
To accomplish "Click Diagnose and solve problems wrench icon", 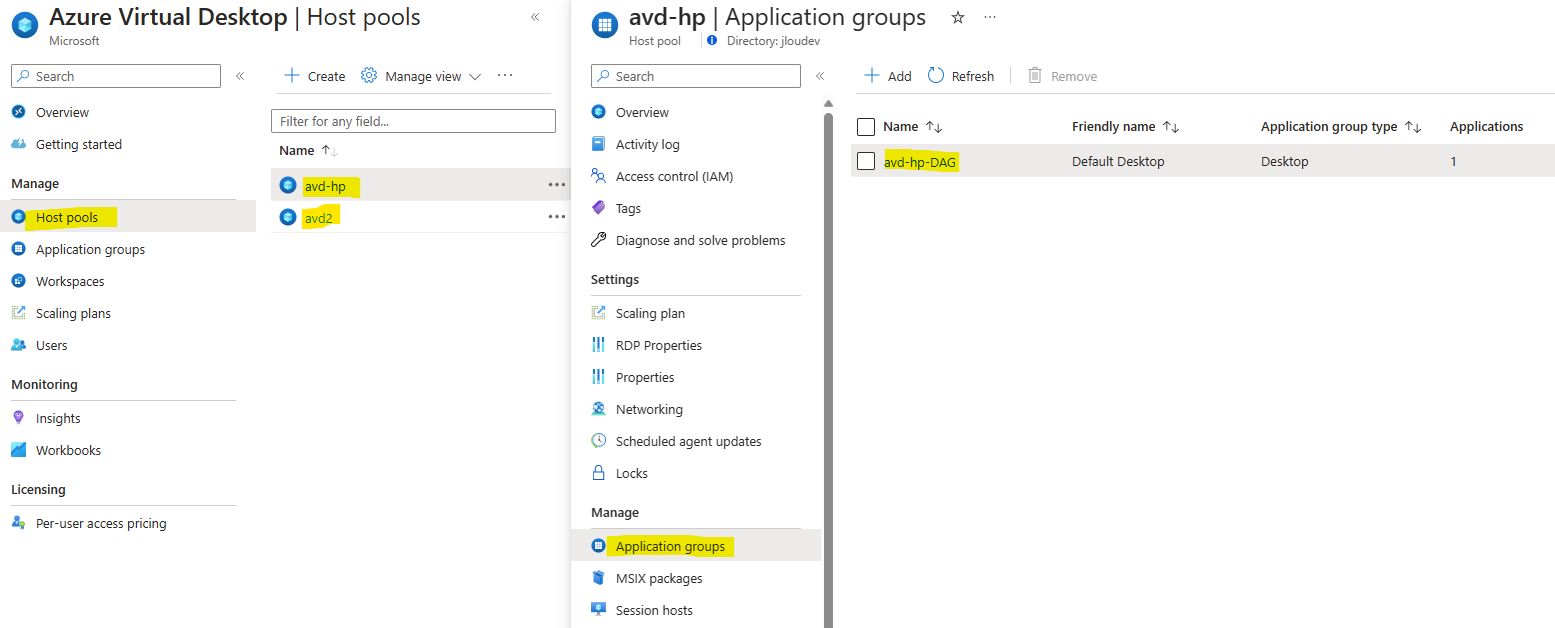I will [599, 240].
